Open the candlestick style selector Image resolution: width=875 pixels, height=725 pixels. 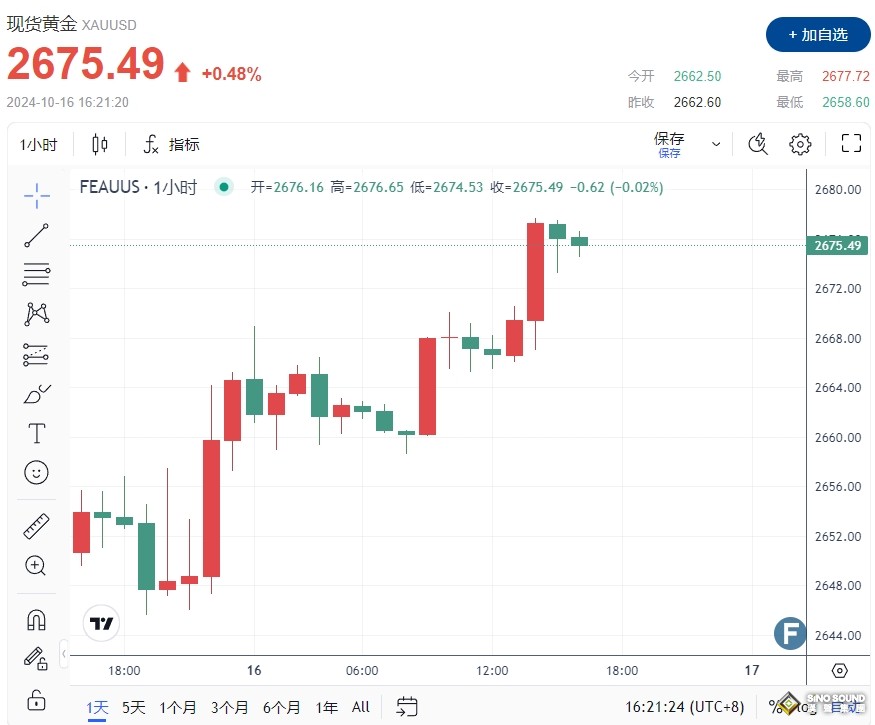98,143
